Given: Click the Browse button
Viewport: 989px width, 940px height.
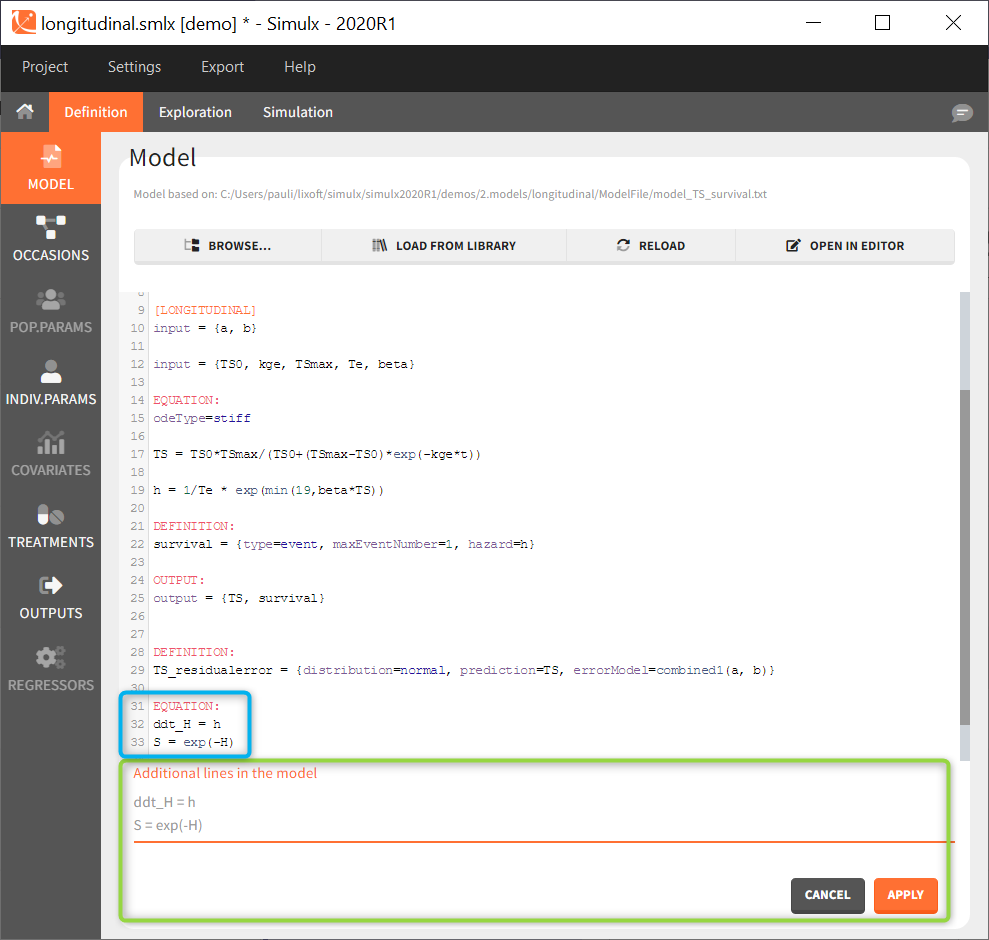Looking at the screenshot, I should click(227, 245).
